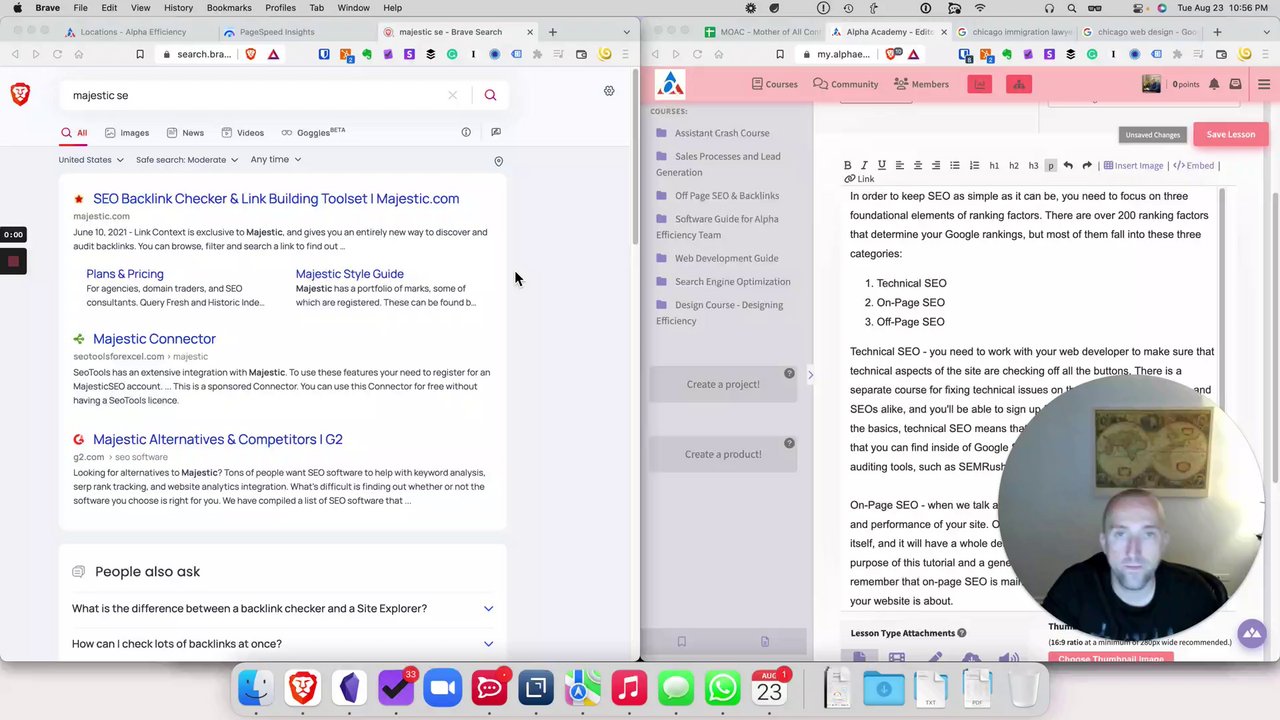Image resolution: width=1280 pixels, height=720 pixels.
Task: Open Majestic Alternatives & Competitors G2 result
Action: 218,439
